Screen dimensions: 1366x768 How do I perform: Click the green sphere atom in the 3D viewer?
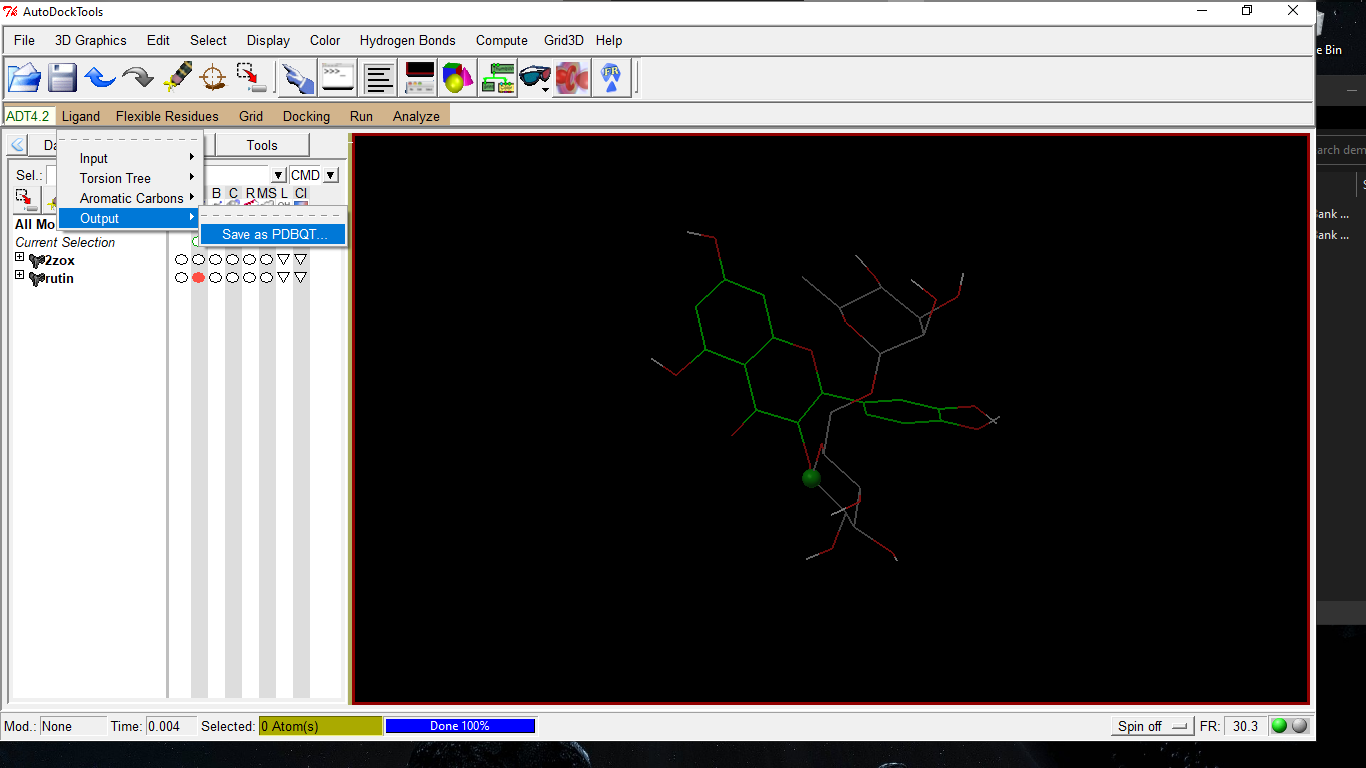(811, 478)
